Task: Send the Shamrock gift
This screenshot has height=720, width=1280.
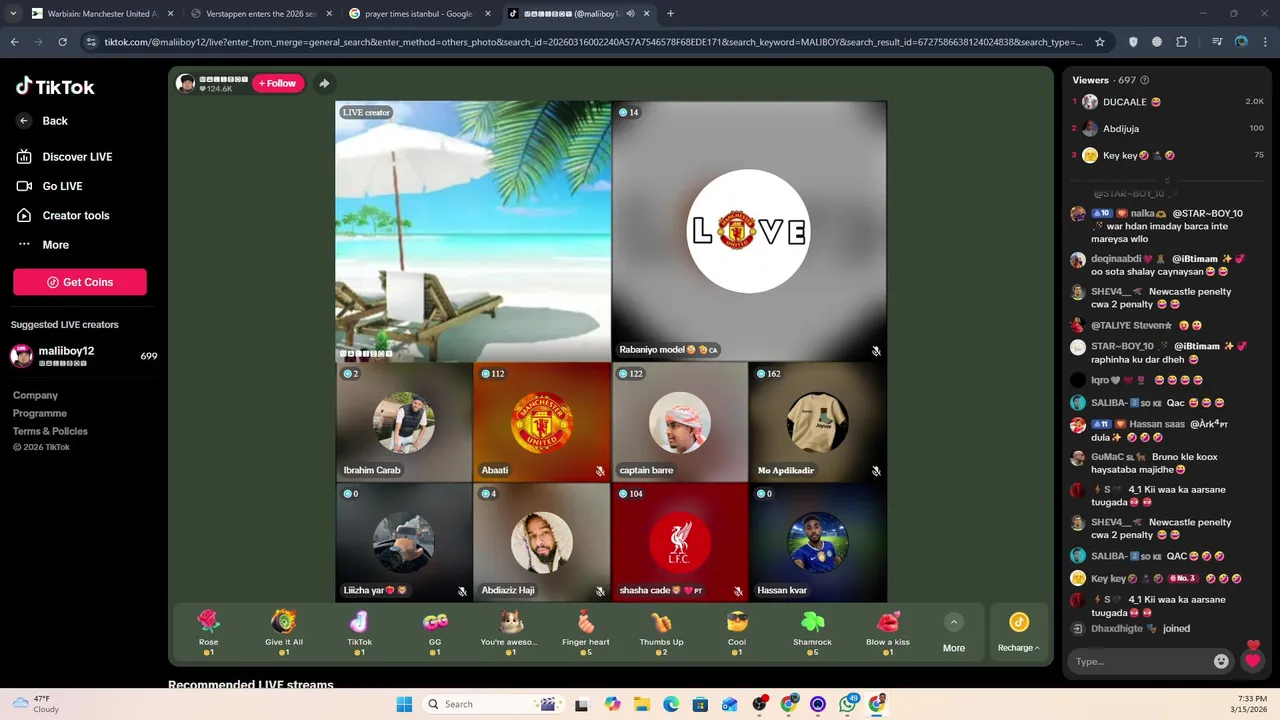Action: [812, 633]
